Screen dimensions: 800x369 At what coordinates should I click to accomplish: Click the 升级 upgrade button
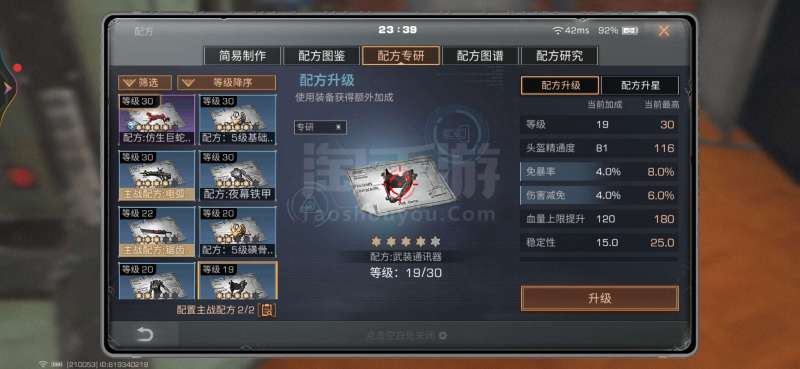coord(599,298)
